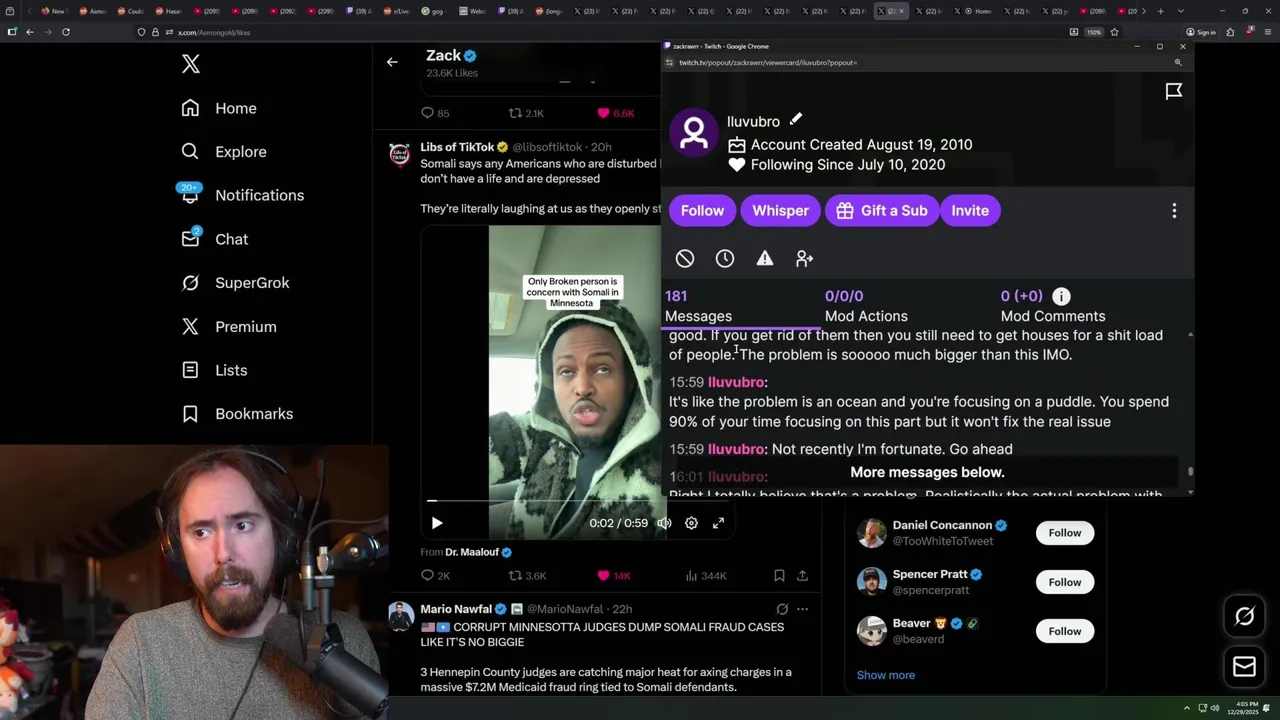Click browser Sign in button

[1201, 32]
